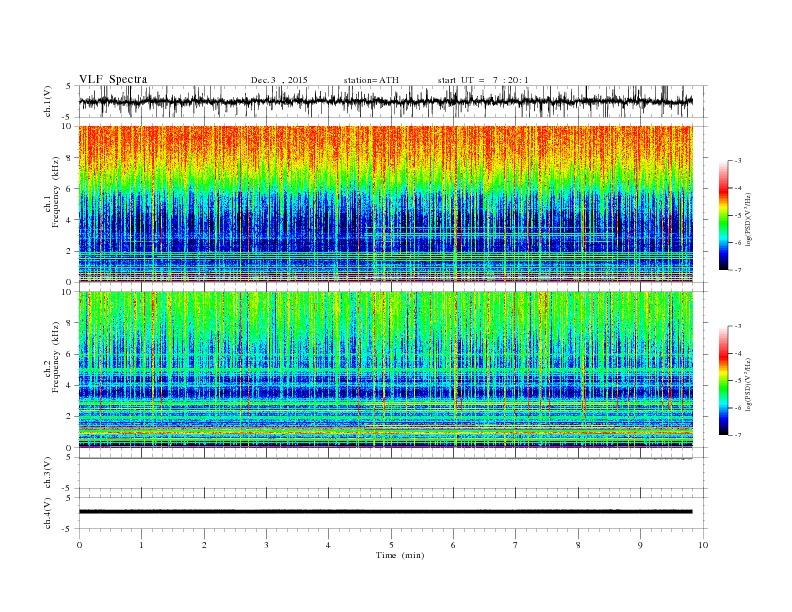
Task: Click time axis tick label "4"
Action: 329,545
